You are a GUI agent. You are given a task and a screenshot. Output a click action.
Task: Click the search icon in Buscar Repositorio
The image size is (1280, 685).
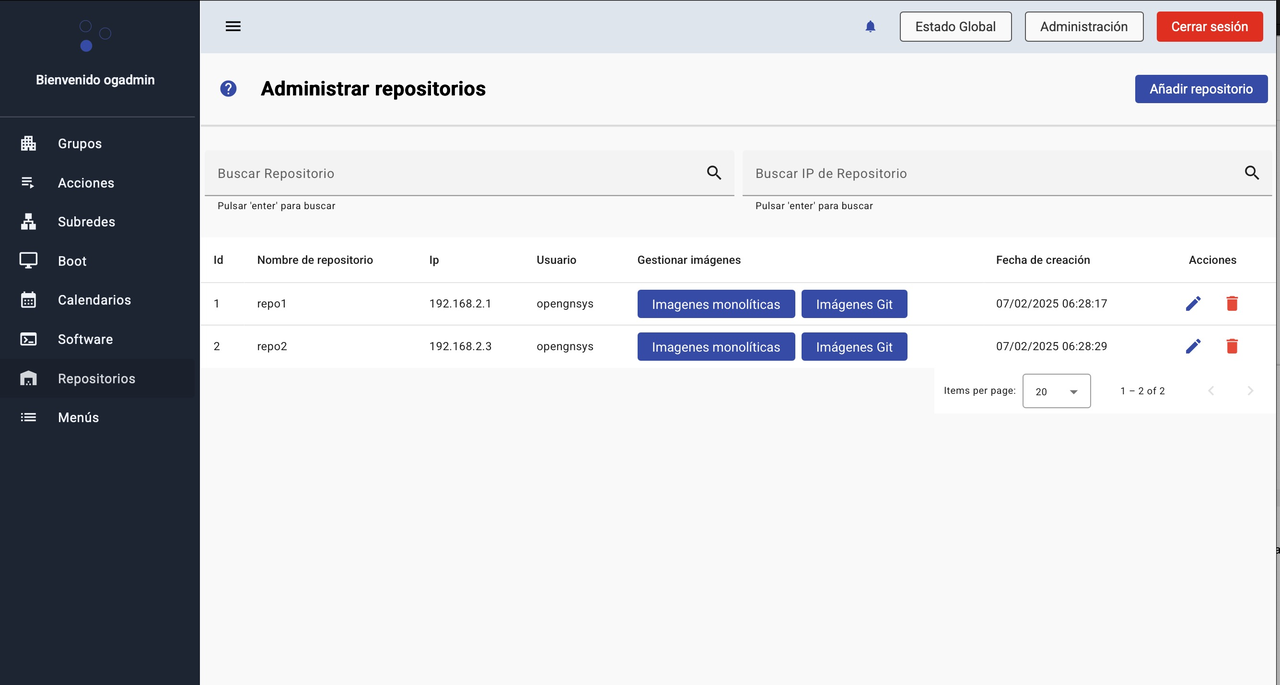click(x=714, y=173)
